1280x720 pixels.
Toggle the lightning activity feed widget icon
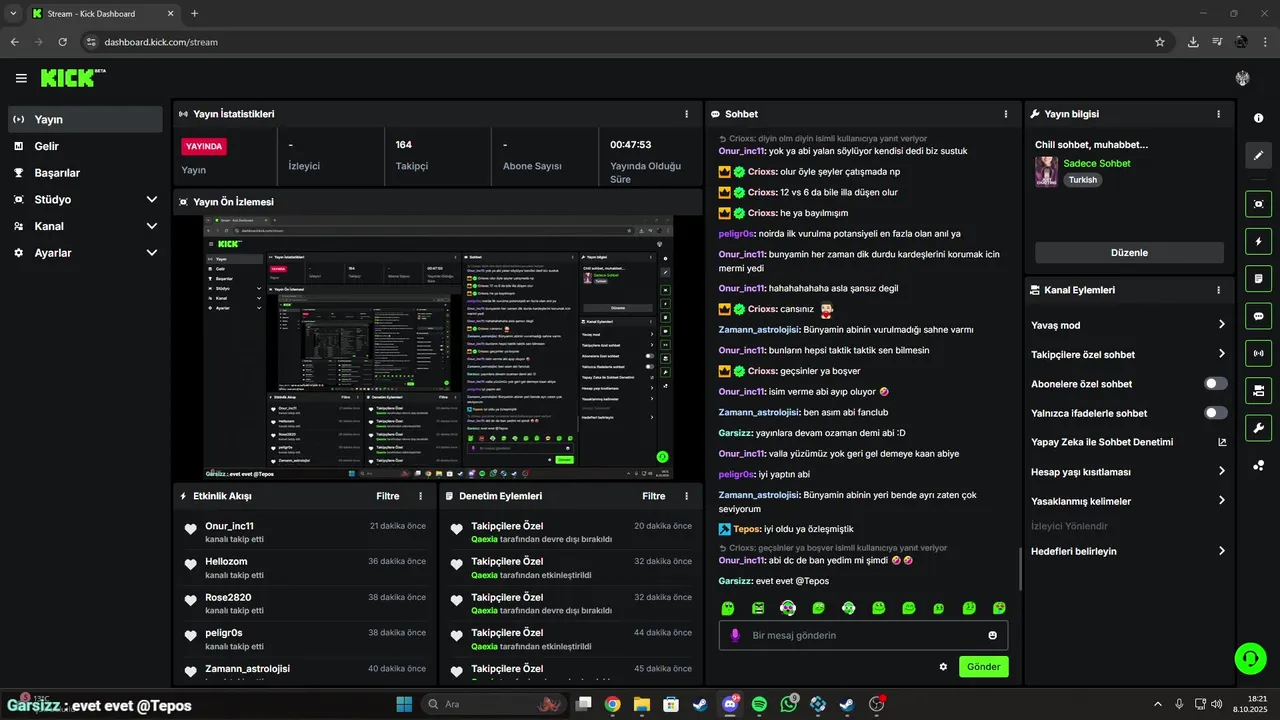pyautogui.click(x=1258, y=241)
